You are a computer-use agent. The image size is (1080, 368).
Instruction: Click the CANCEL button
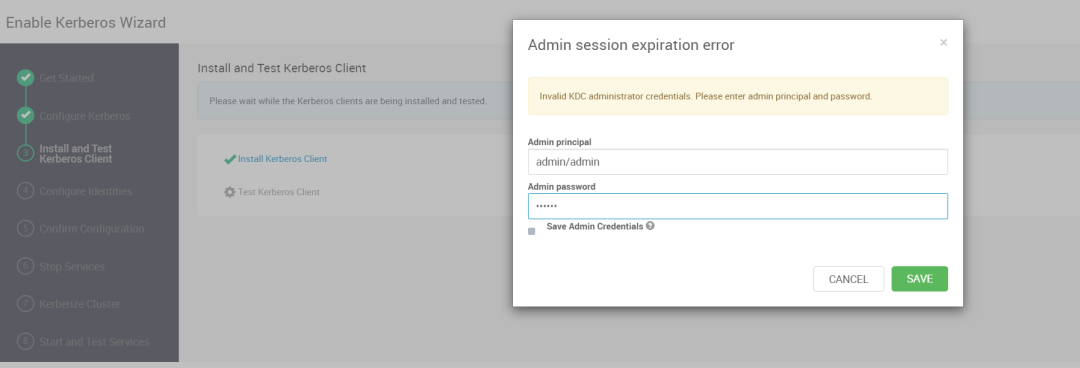849,279
